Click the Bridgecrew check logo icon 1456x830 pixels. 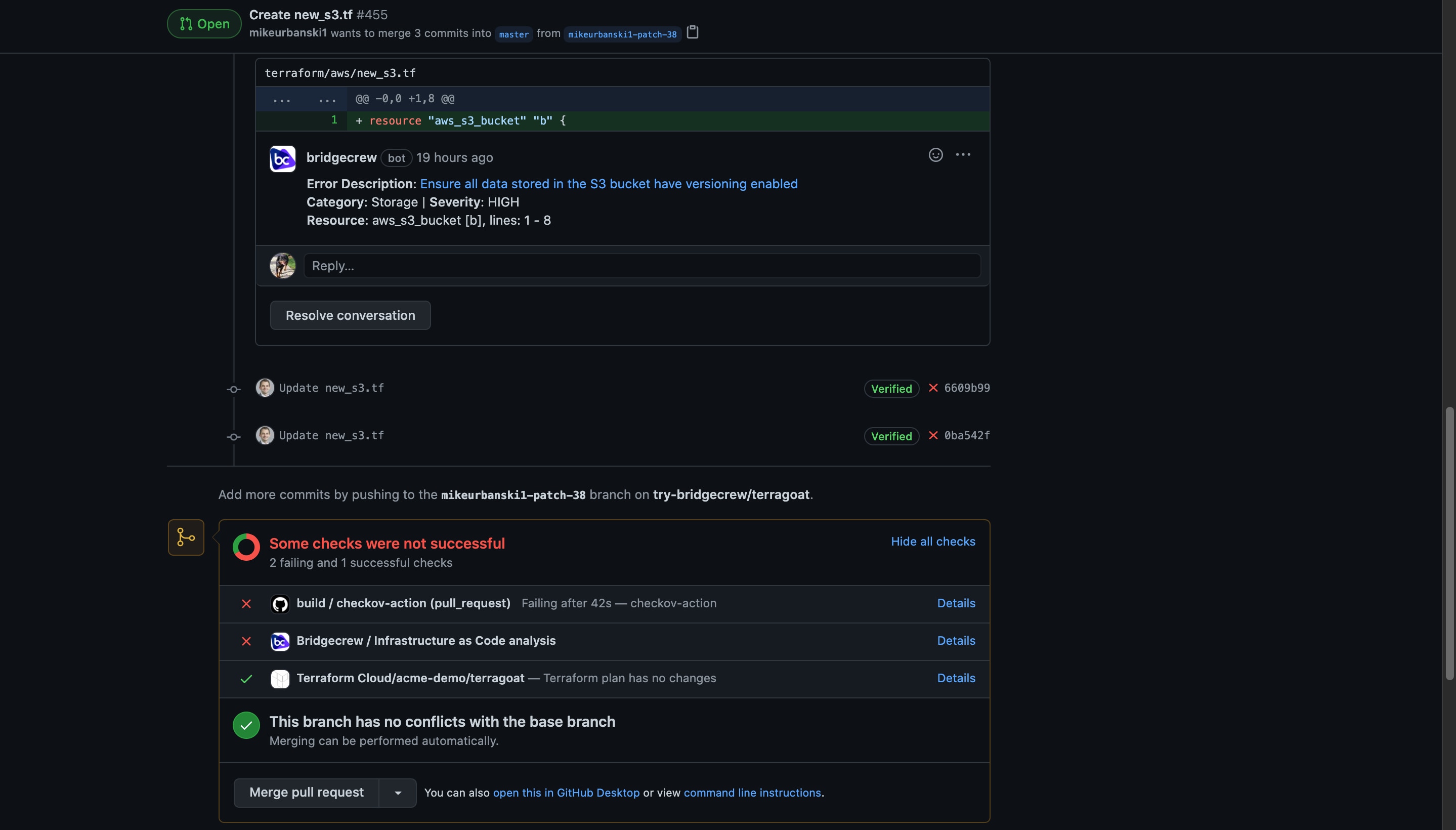280,641
